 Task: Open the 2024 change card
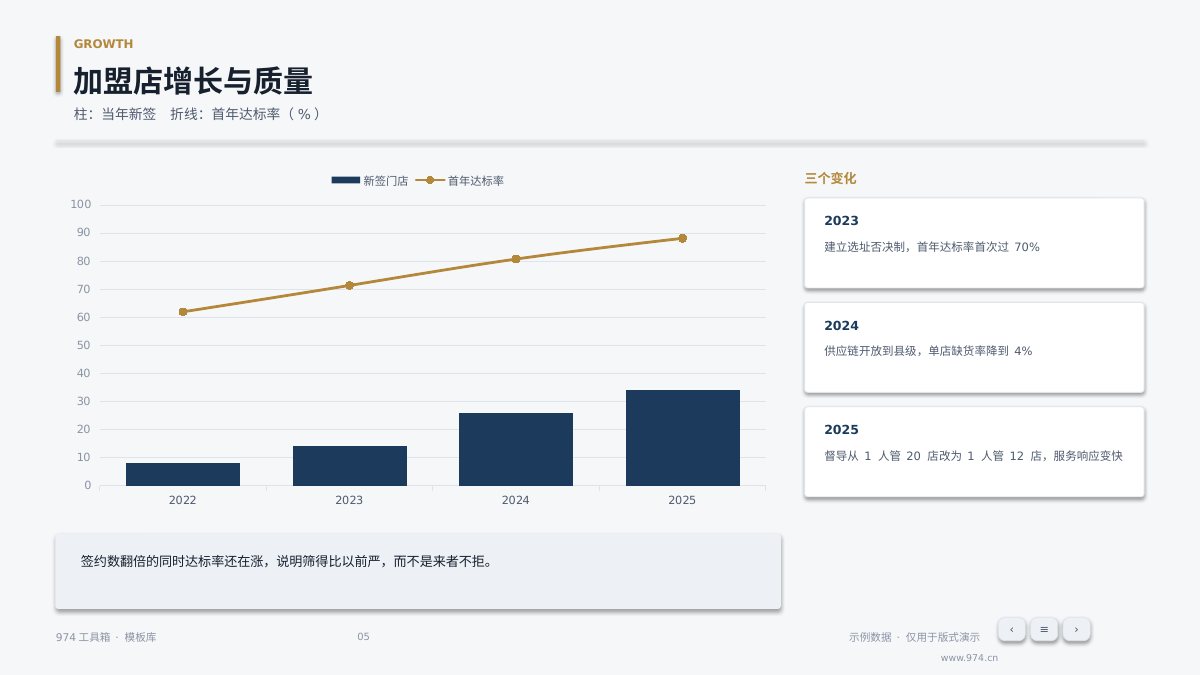click(974, 348)
